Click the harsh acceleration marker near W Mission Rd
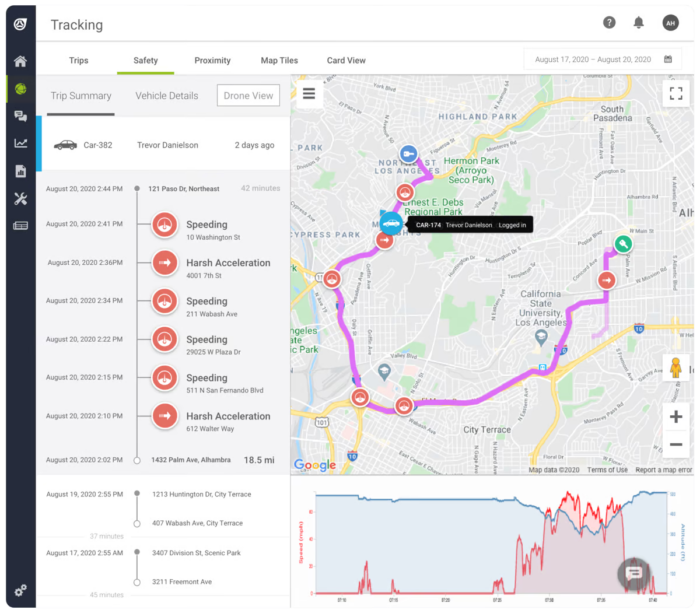The image size is (700, 613). [x=606, y=280]
